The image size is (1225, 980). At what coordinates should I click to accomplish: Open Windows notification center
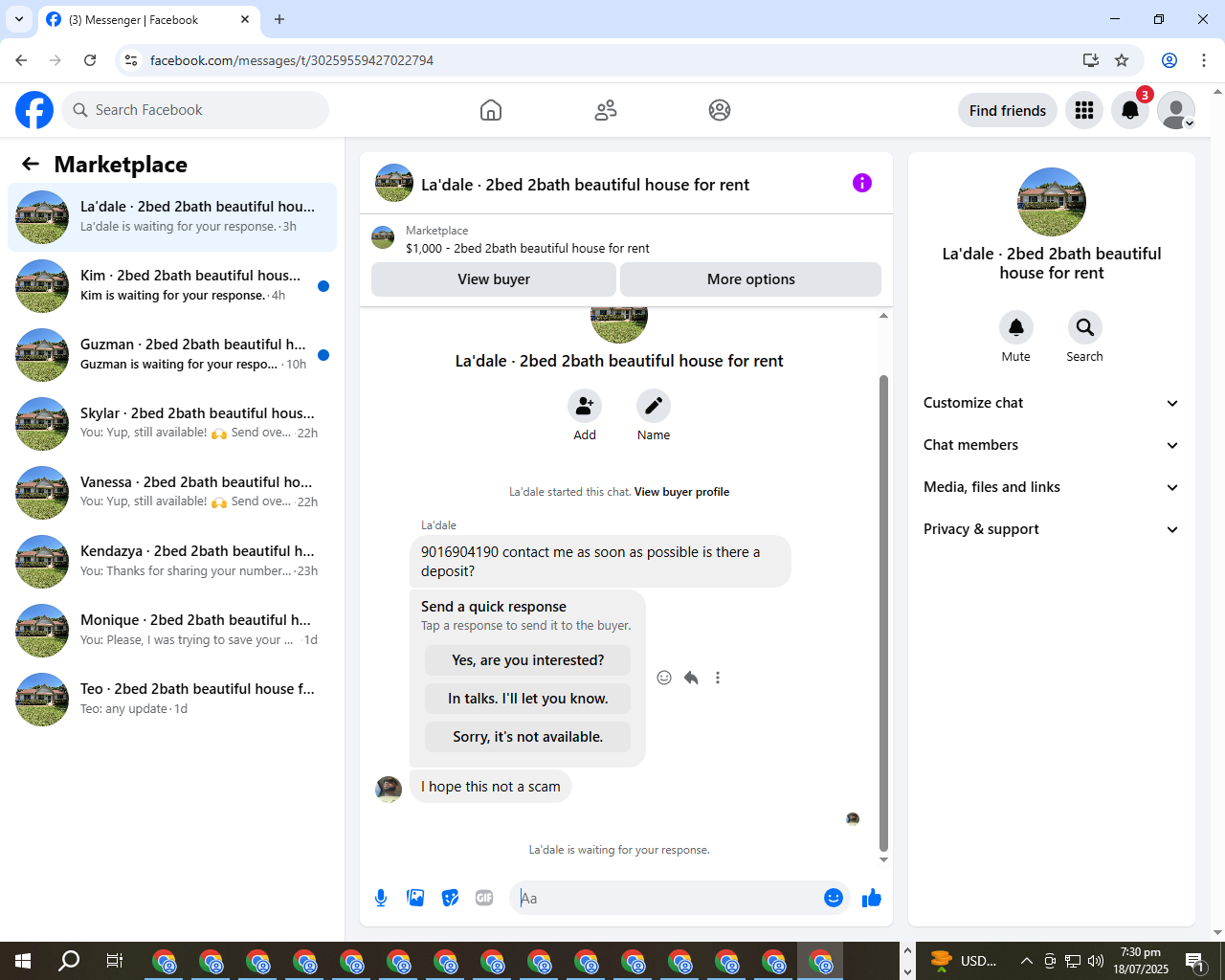coord(1194,961)
